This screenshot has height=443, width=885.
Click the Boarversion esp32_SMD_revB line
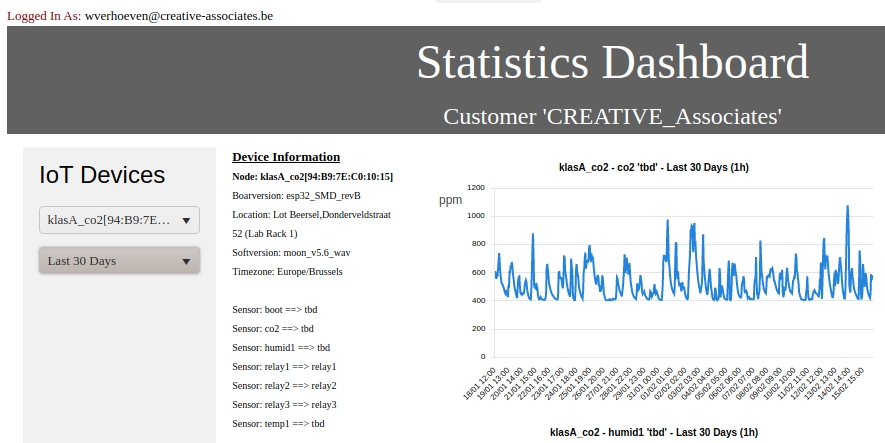pyautogui.click(x=296, y=195)
